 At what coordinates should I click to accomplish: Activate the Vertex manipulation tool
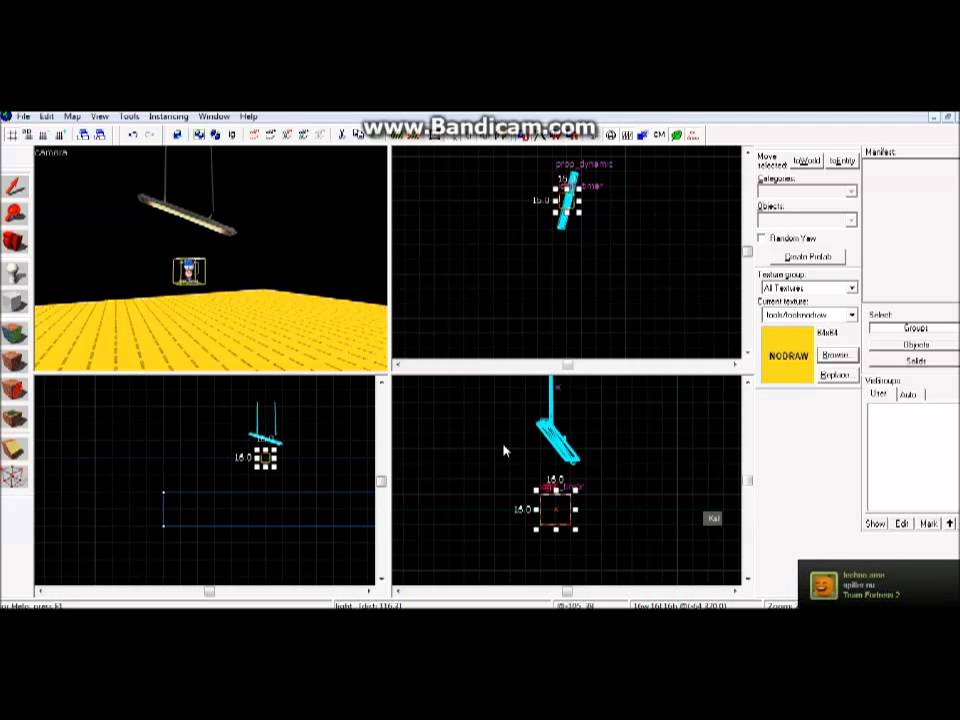[16, 476]
